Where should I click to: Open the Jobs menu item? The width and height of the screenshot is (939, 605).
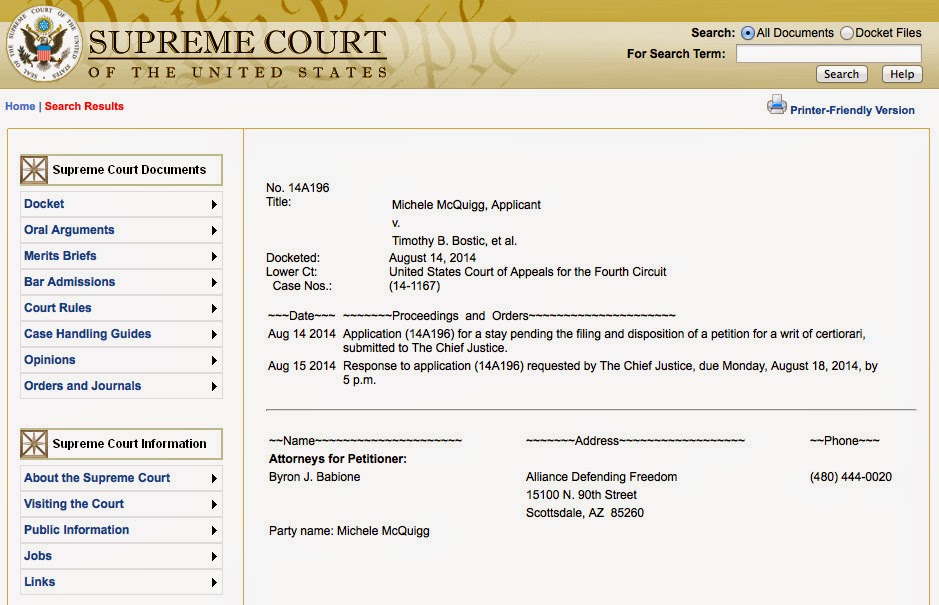click(121, 556)
